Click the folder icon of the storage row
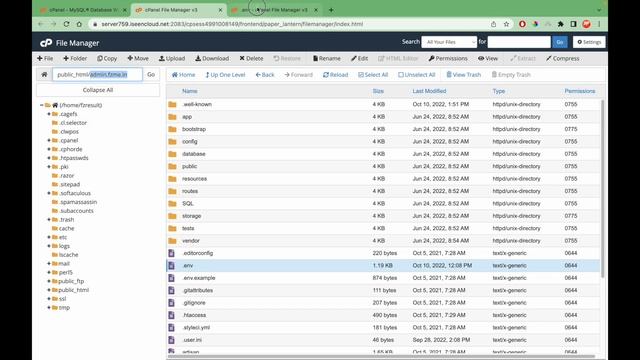Screen dimensions: 640x360 coord(172,216)
